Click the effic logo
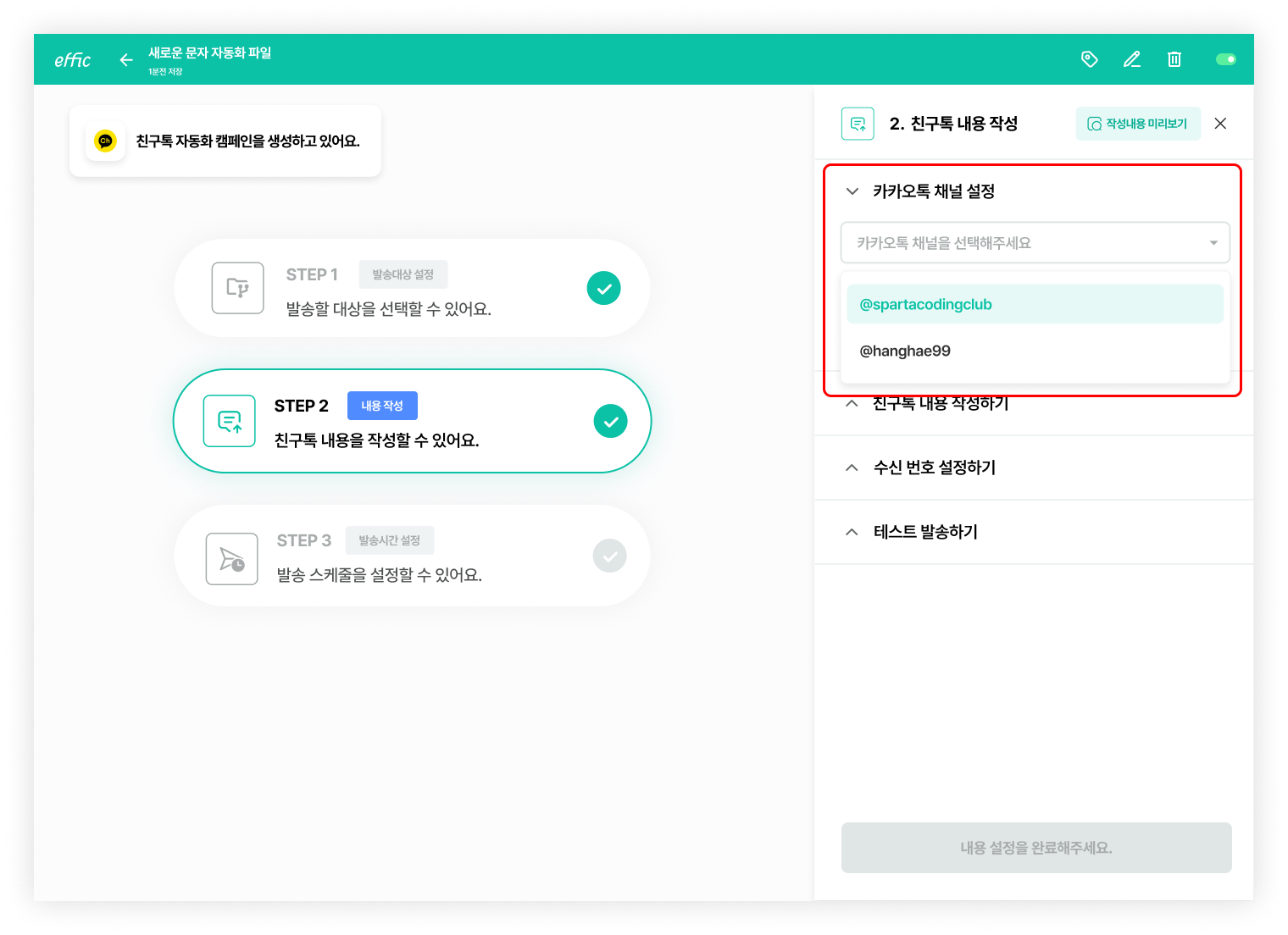The width and height of the screenshot is (1288, 935). click(x=73, y=60)
